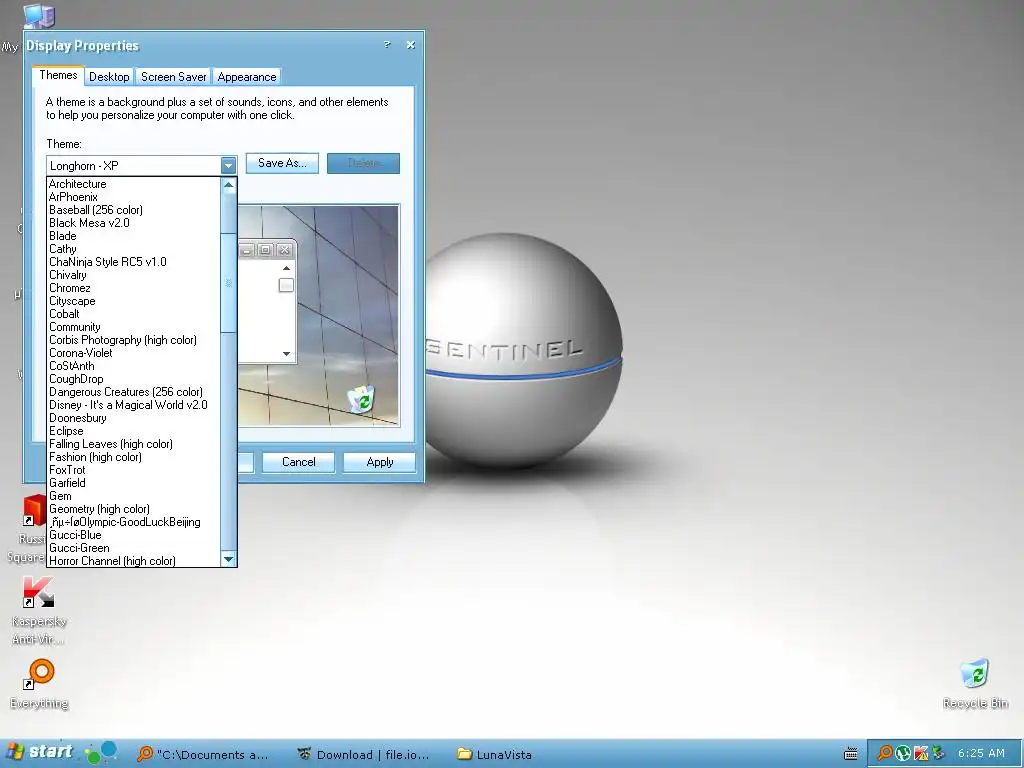Choose the FoxTrot theme
1024x768 pixels.
click(134, 470)
